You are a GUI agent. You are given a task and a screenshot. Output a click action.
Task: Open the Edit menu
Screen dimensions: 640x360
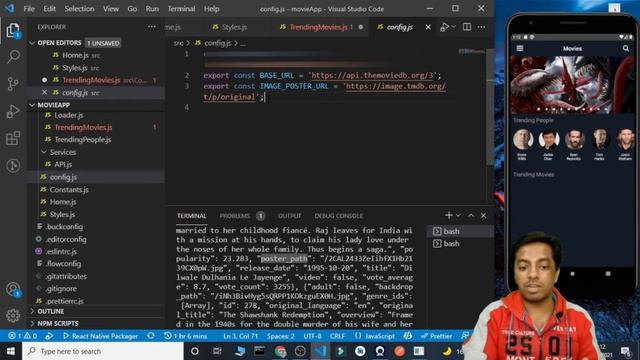[49, 9]
